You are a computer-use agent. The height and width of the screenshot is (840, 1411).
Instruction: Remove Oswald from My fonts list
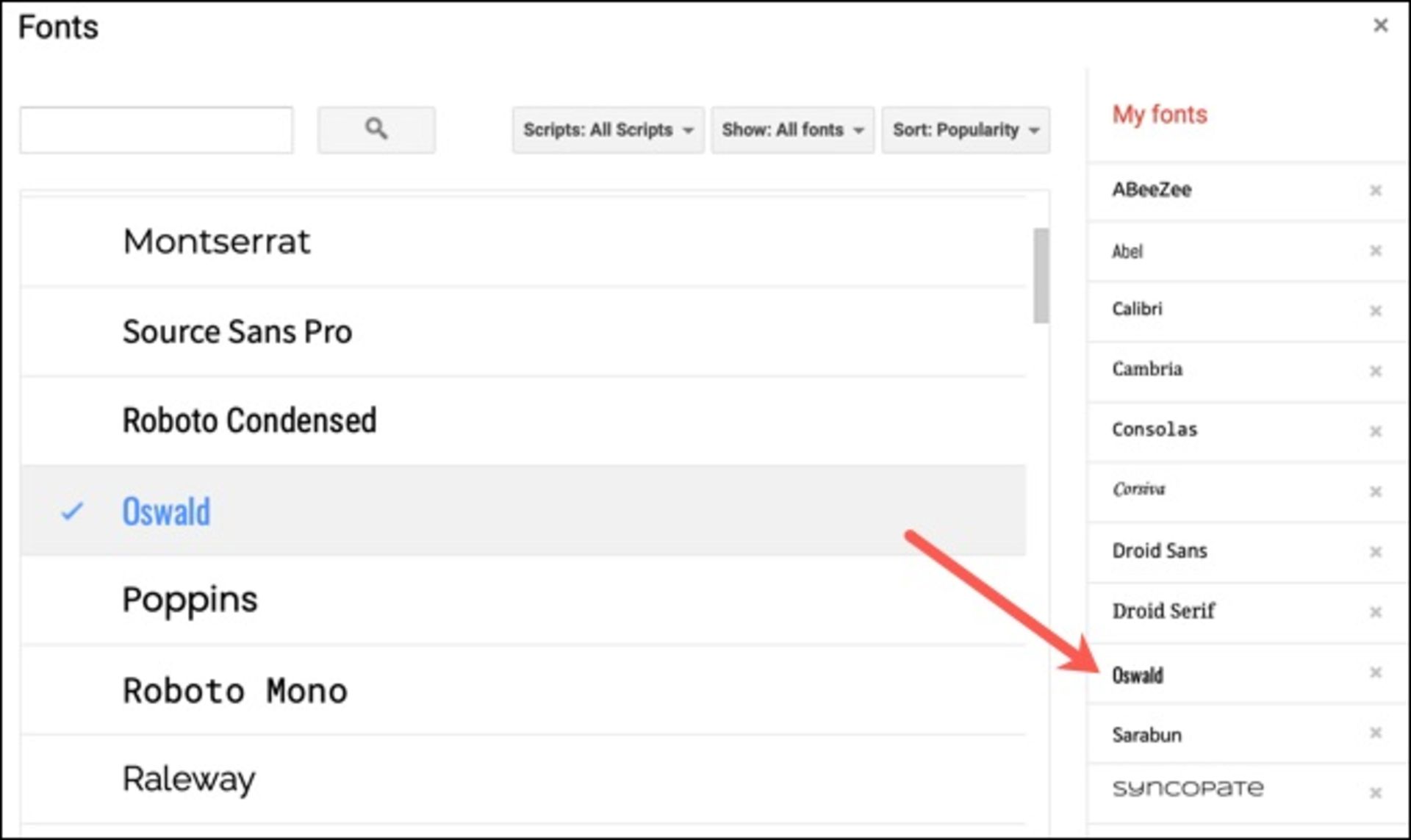[1376, 672]
